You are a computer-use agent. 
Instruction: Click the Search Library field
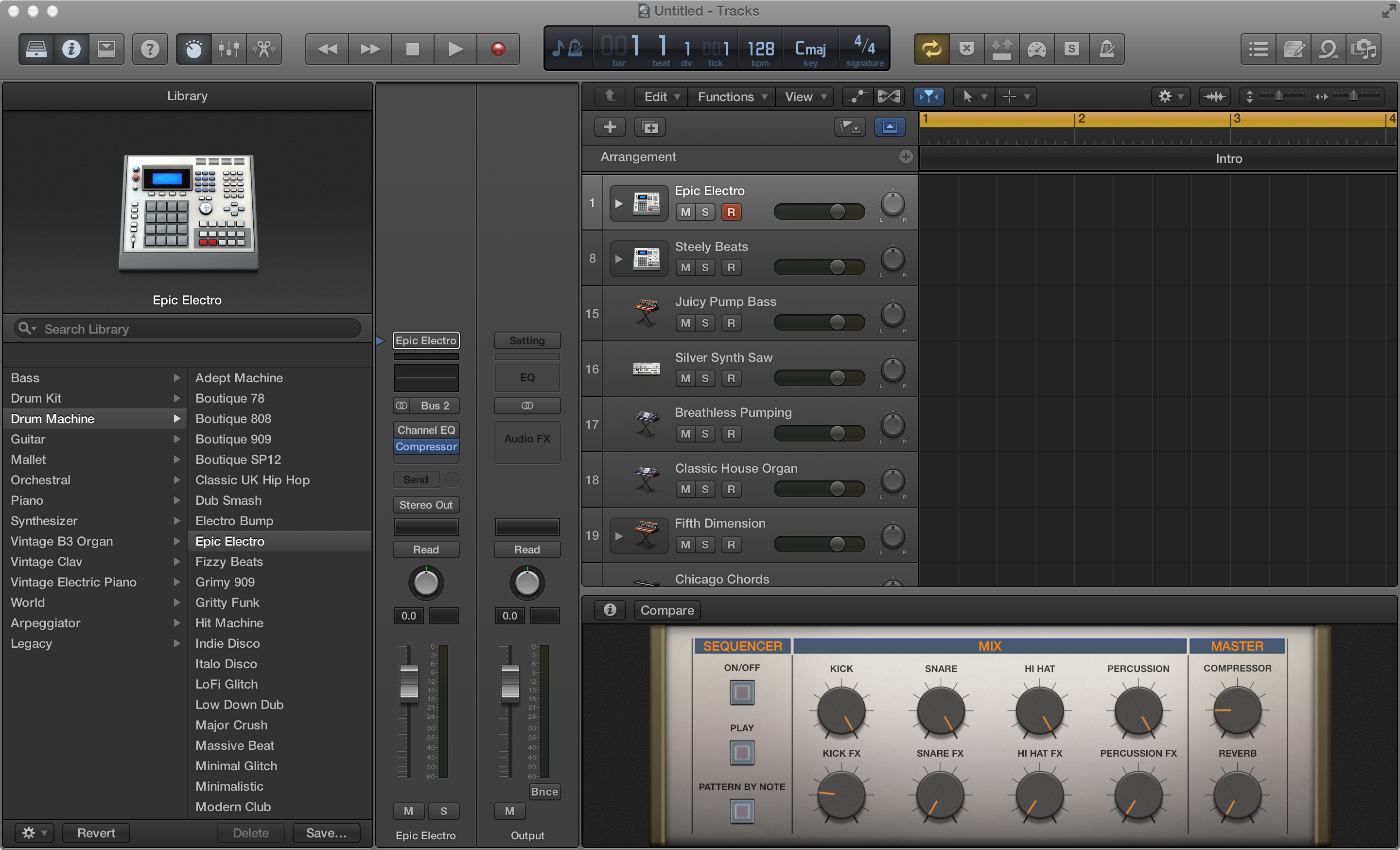(x=188, y=329)
